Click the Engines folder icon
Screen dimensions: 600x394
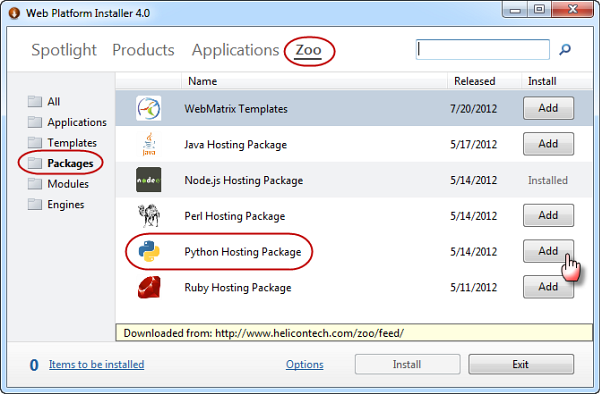pyautogui.click(x=35, y=204)
